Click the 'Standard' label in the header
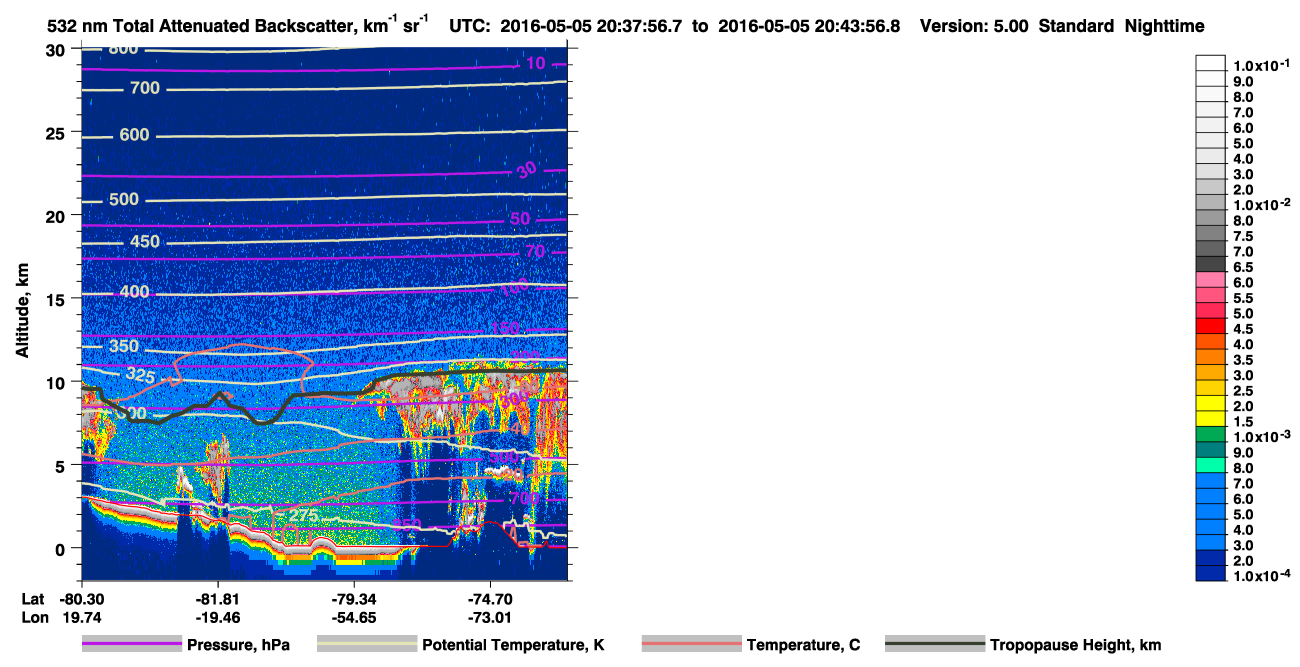The height and width of the screenshot is (667, 1300). (1075, 27)
